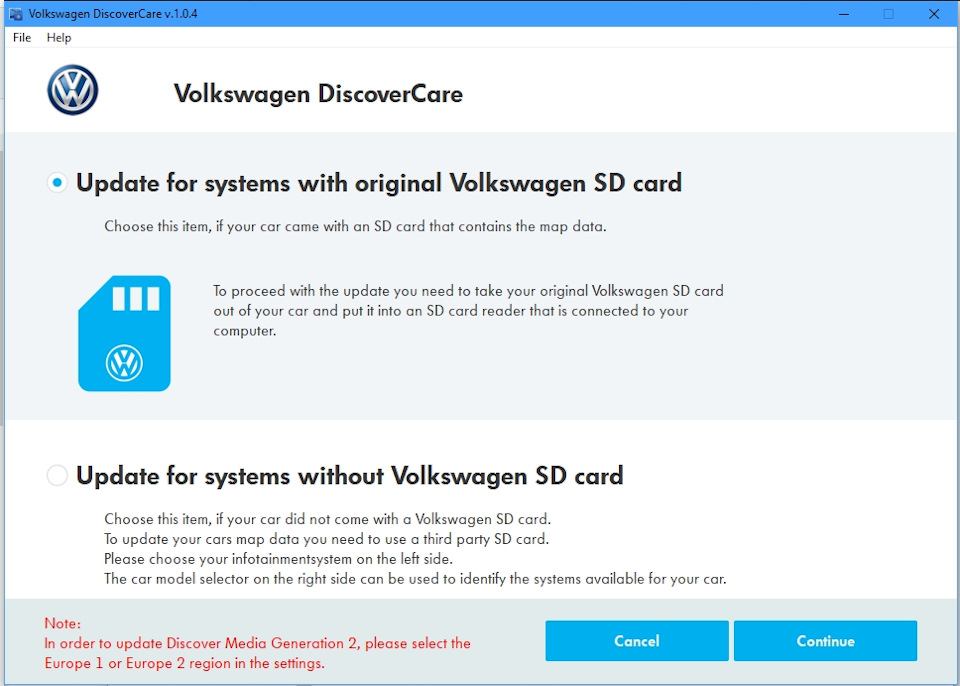Click heading 'Update for systems with original Volkswagen SD card'
Viewport: 960px width, 686px height.
tap(379, 183)
